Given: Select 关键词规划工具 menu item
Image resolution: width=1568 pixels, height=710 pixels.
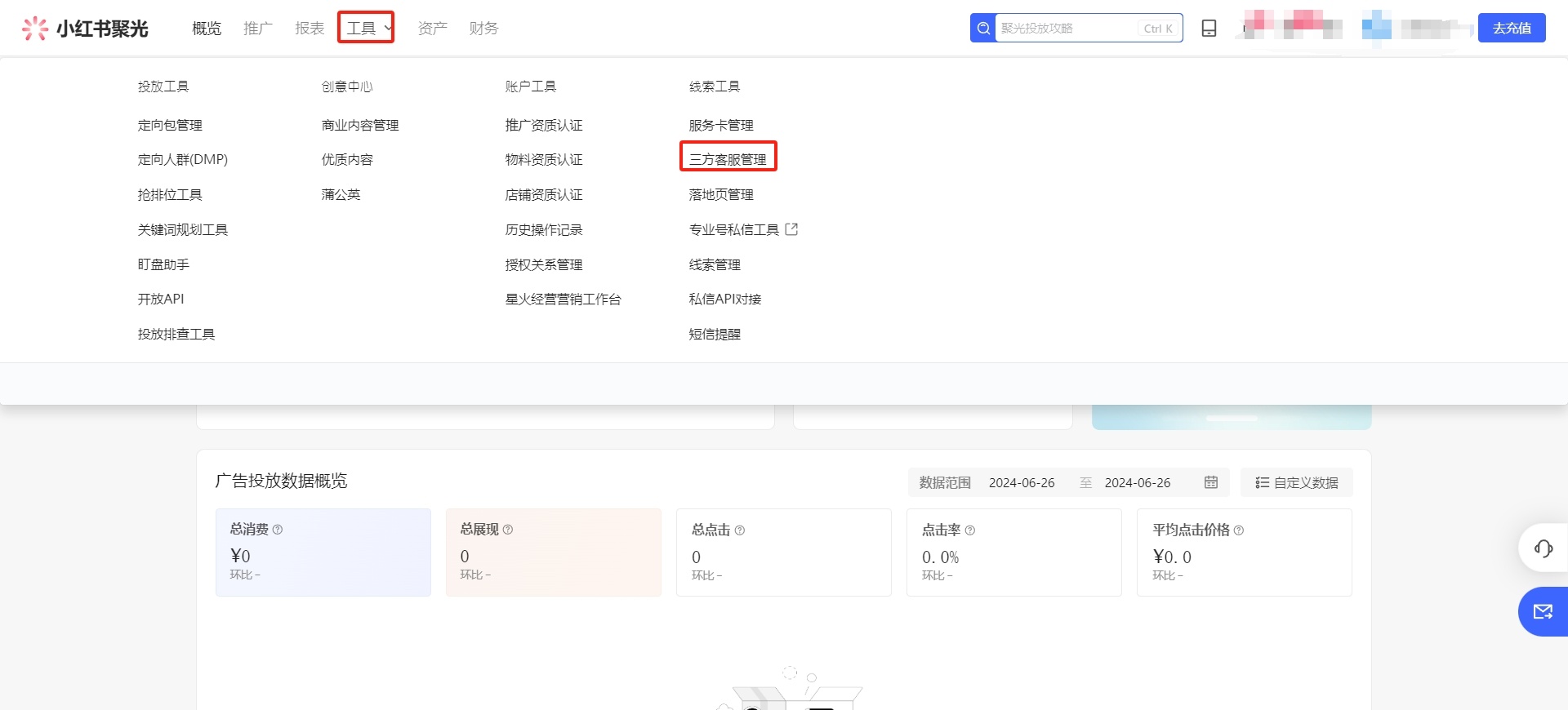Looking at the screenshot, I should pyautogui.click(x=183, y=230).
